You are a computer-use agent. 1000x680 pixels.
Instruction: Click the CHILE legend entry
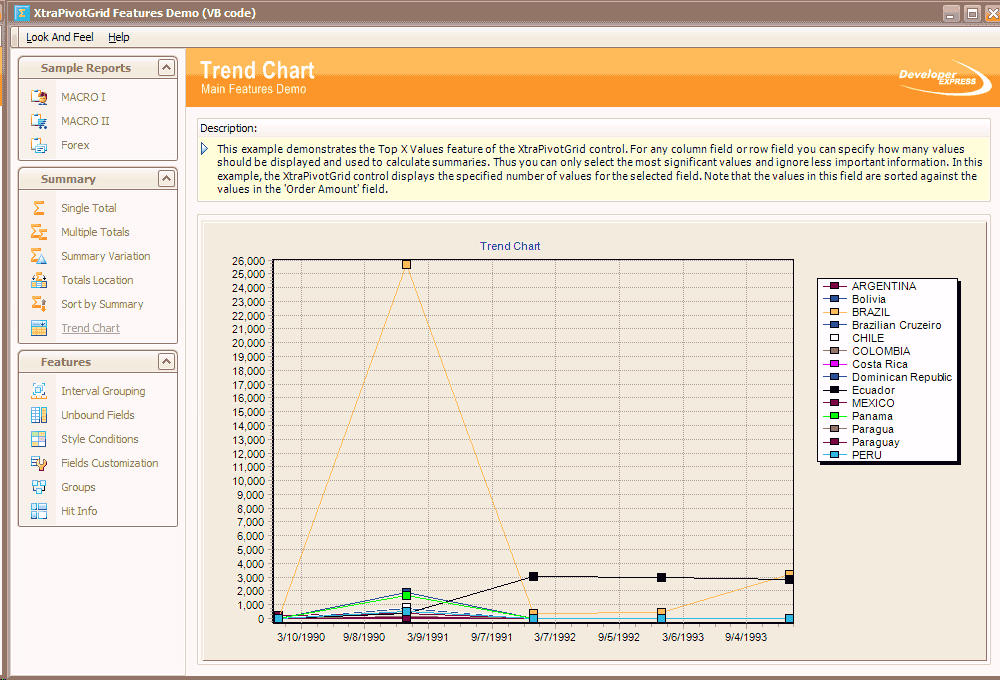[868, 338]
